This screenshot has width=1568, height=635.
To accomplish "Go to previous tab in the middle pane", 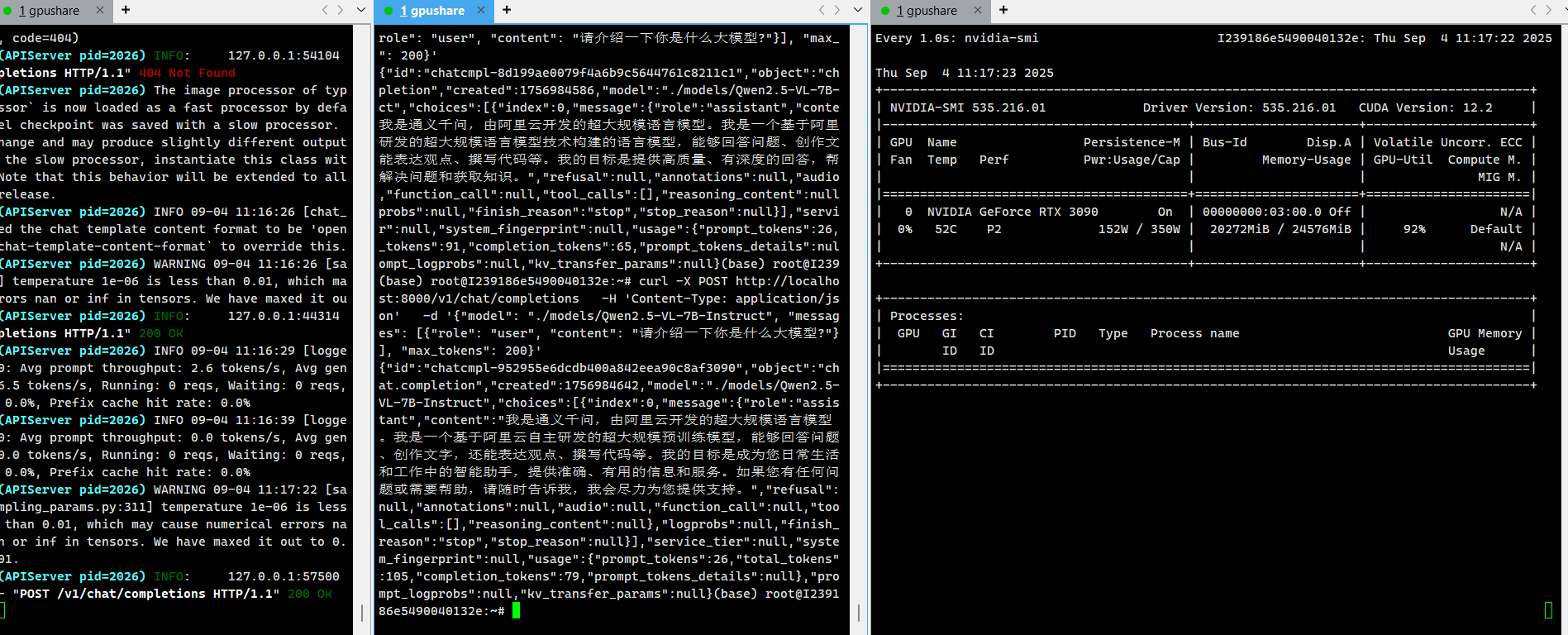I will point(822,10).
